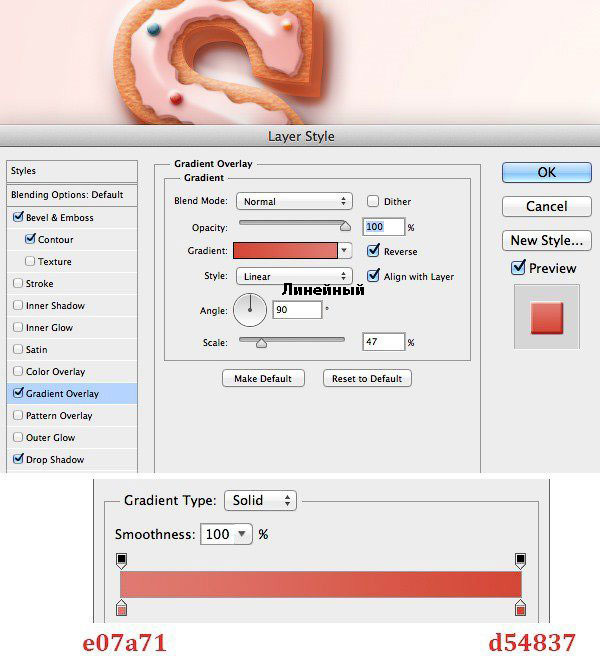The width and height of the screenshot is (600, 671).
Task: Select the Inner Glow label
Action: pyautogui.click(x=49, y=327)
